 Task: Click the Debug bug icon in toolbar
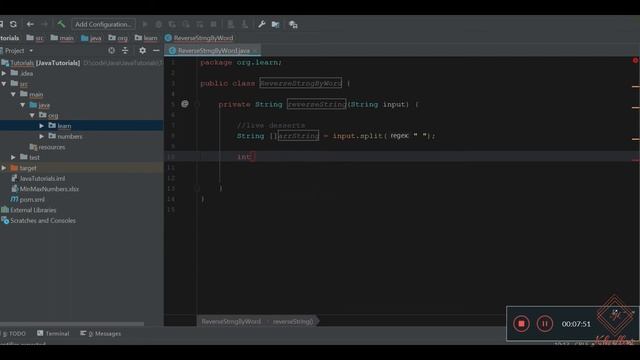pos(159,24)
